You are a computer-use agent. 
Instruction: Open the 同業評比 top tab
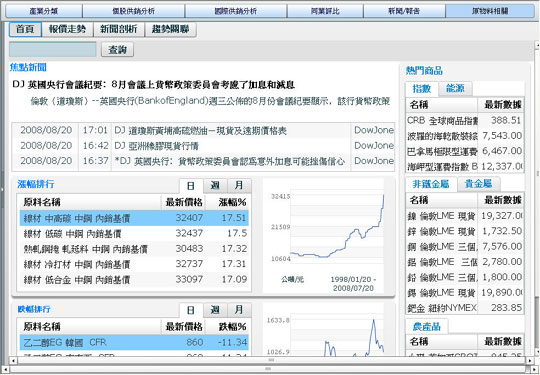coord(325,11)
